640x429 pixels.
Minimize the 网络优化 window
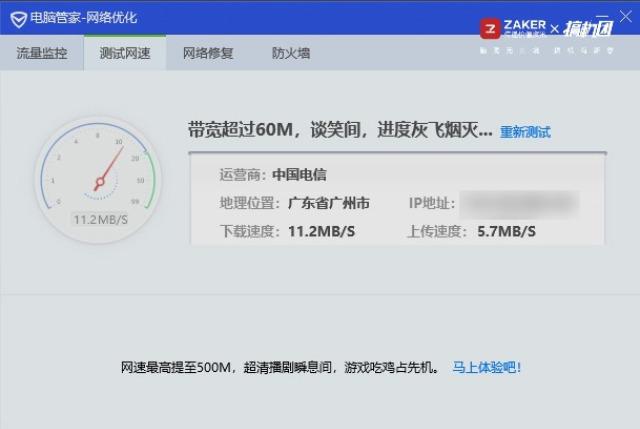[602, 17]
